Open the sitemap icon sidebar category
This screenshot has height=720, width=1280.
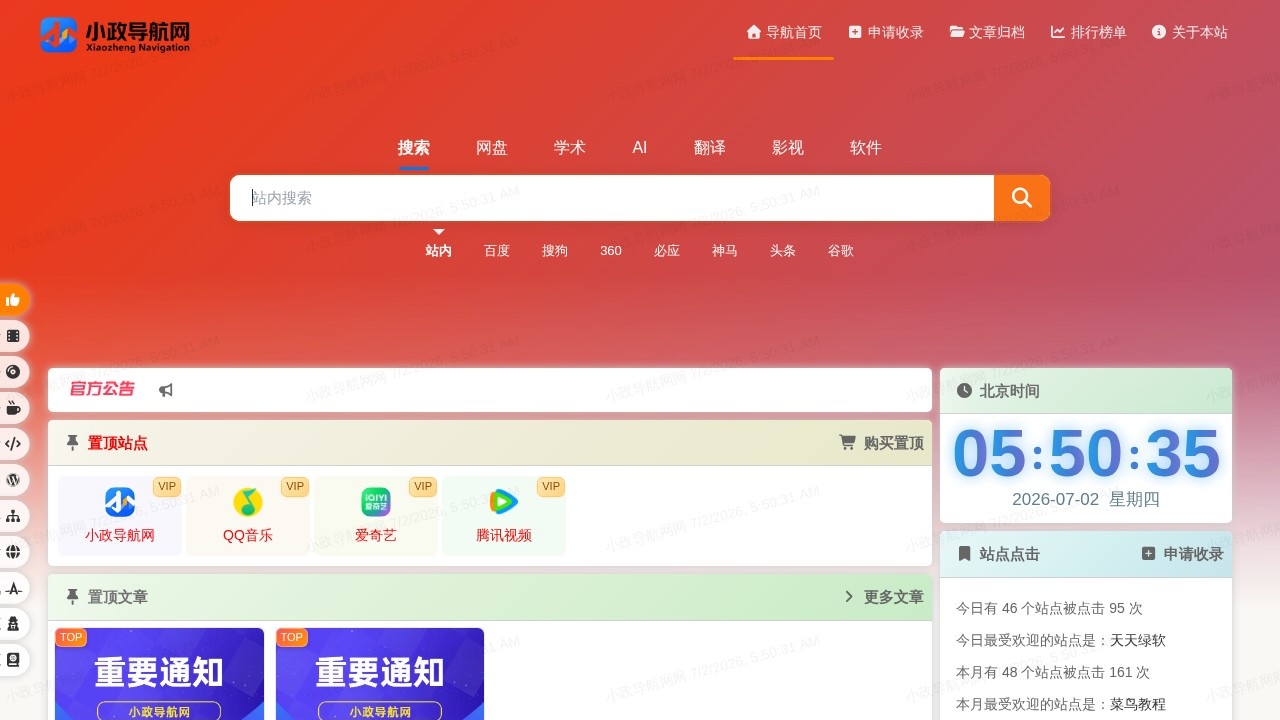click(x=13, y=516)
